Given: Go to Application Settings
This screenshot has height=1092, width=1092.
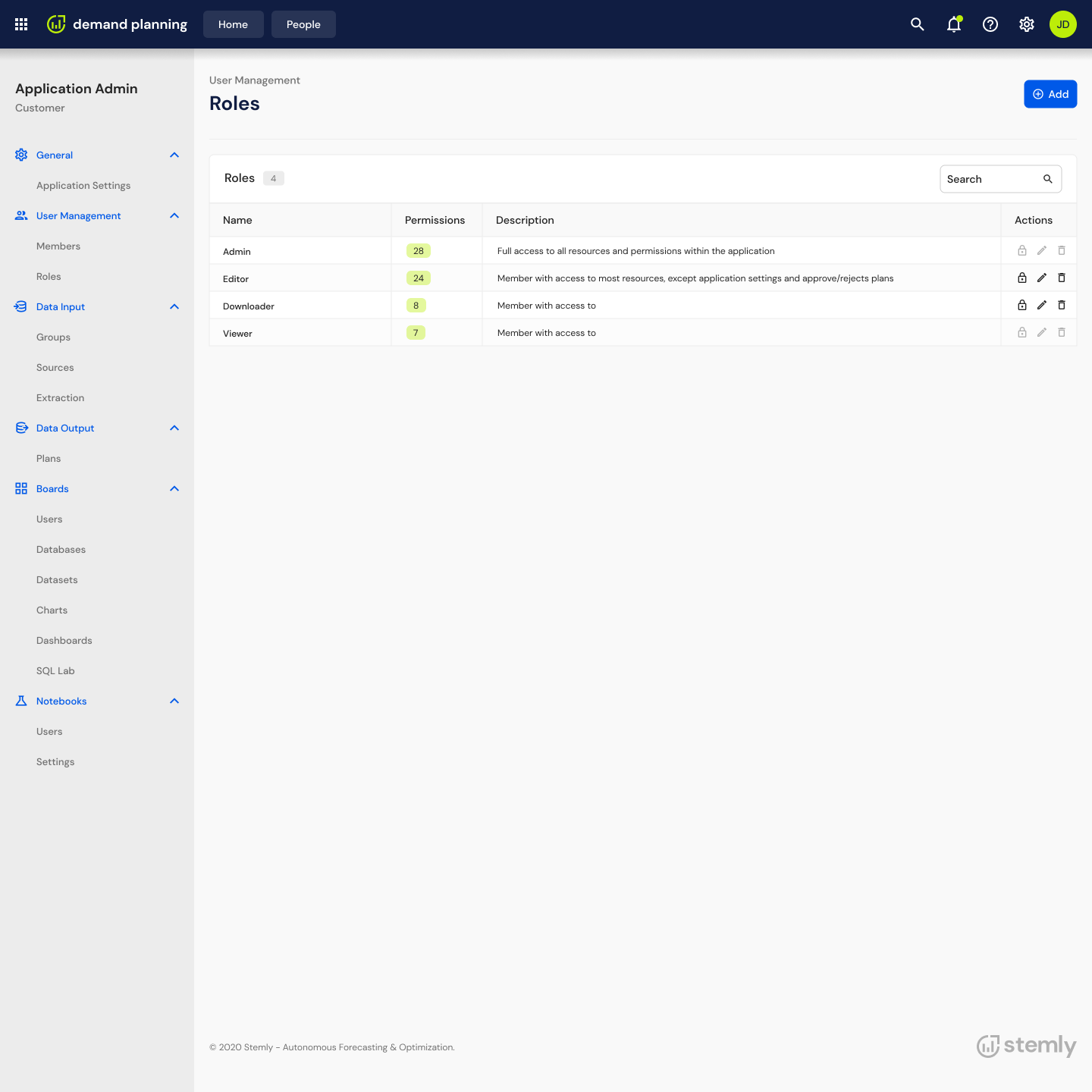Looking at the screenshot, I should tap(83, 185).
